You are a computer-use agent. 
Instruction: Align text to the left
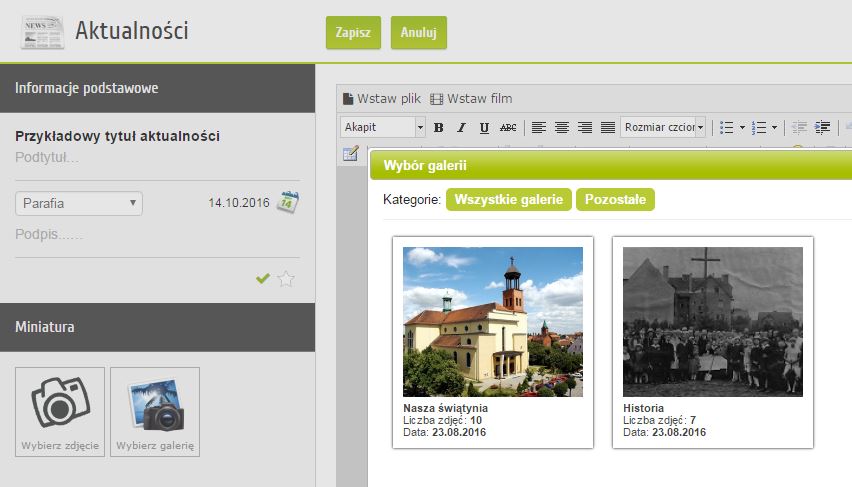pos(539,127)
